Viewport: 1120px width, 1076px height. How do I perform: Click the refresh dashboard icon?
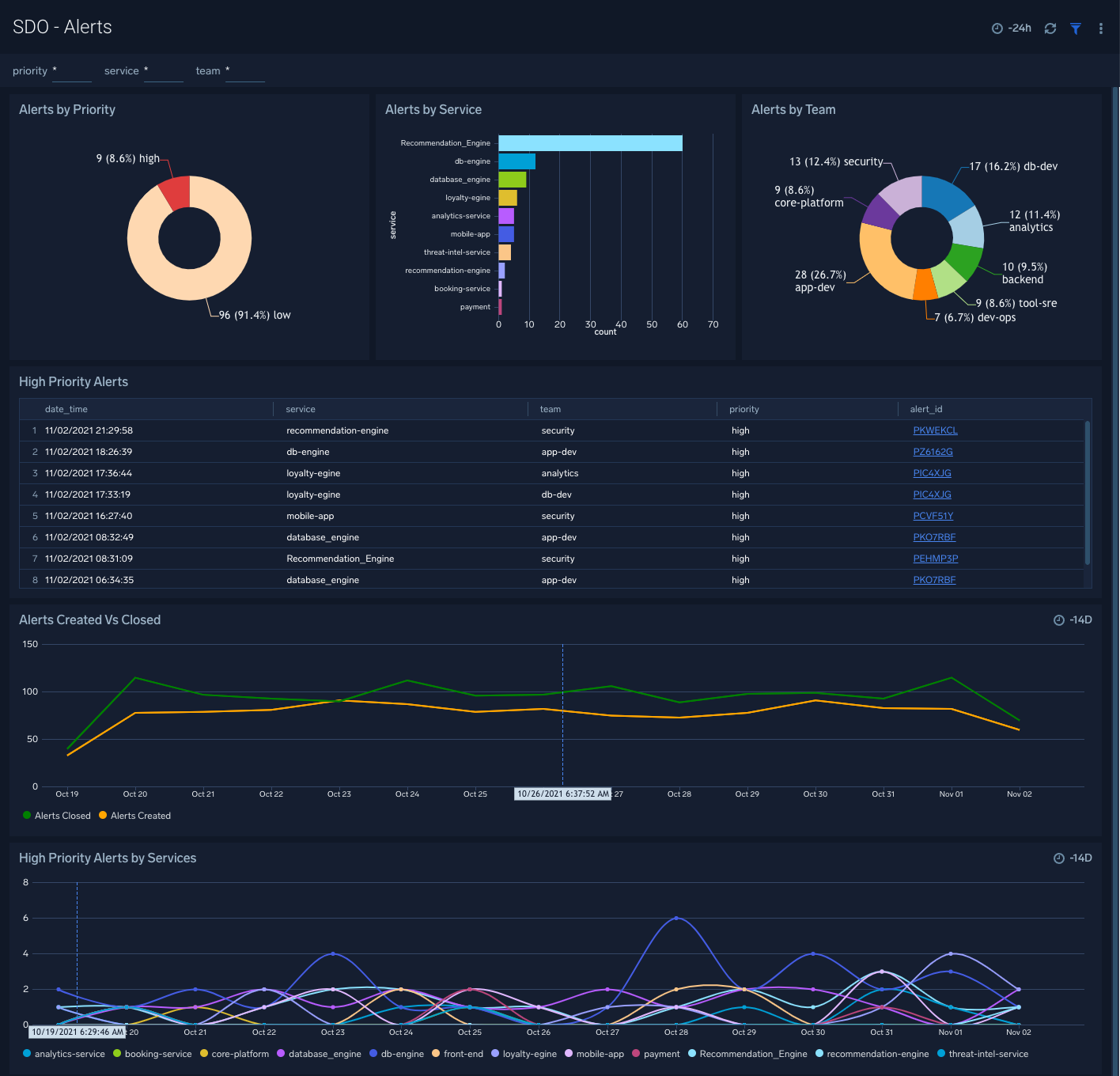pyautogui.click(x=1050, y=28)
